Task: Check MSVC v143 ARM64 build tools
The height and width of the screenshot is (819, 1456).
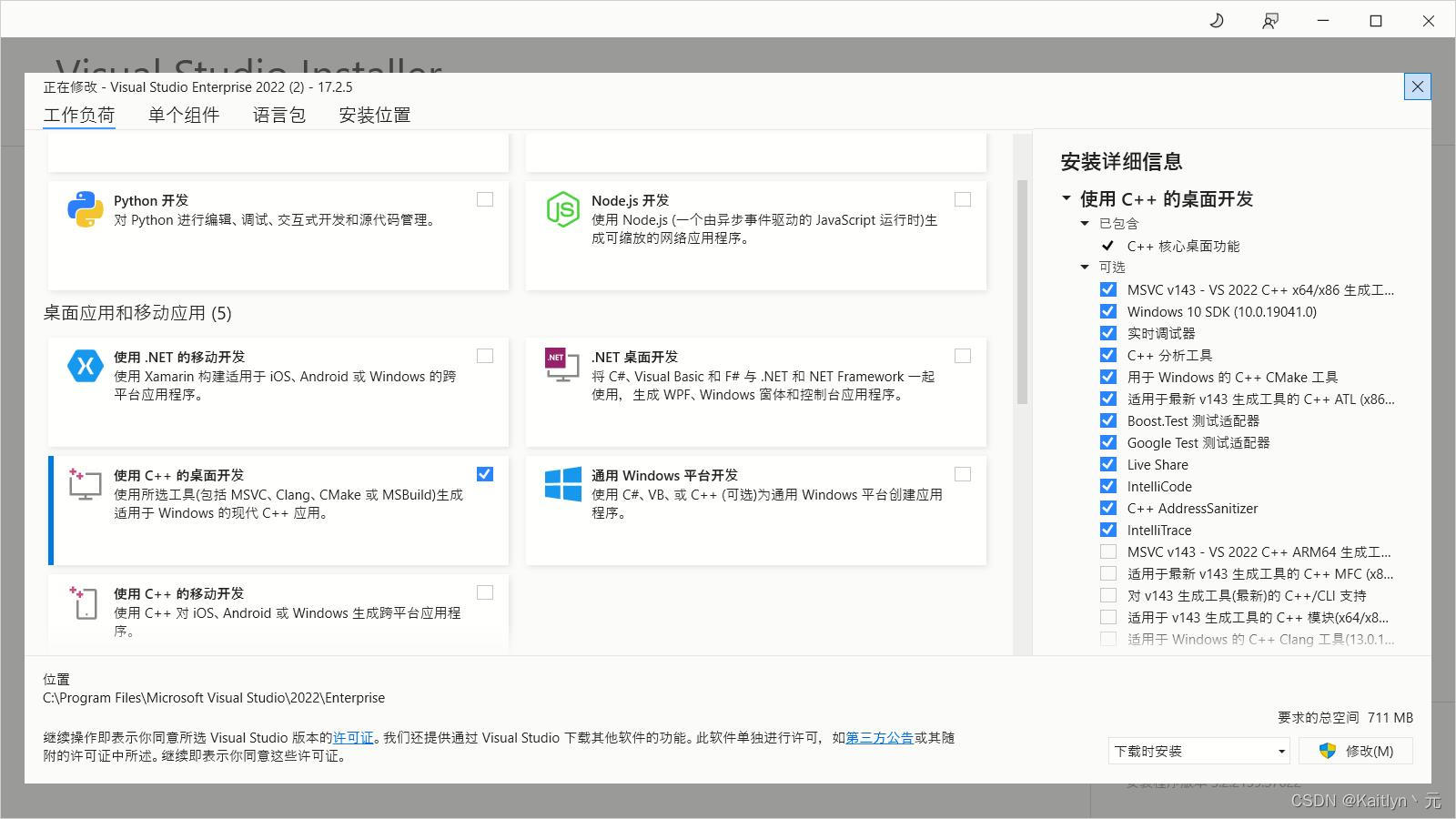Action: coord(1107,551)
